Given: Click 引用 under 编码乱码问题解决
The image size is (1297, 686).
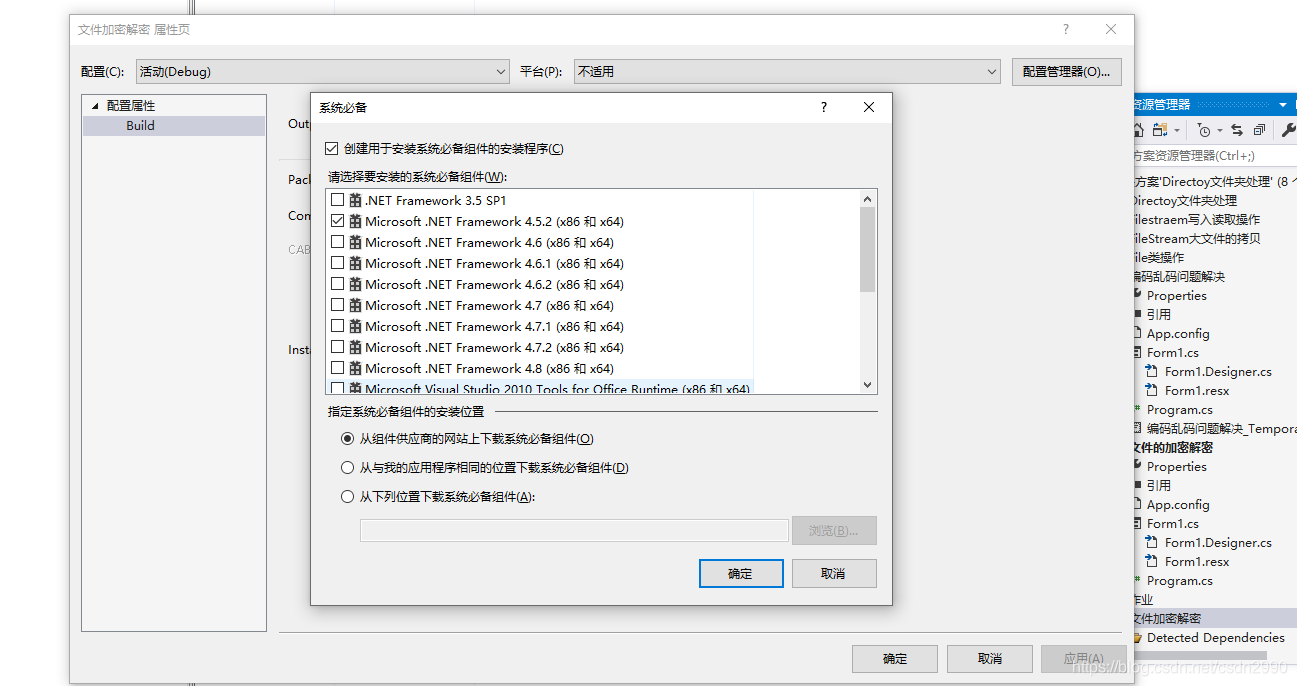Looking at the screenshot, I should 1158,314.
